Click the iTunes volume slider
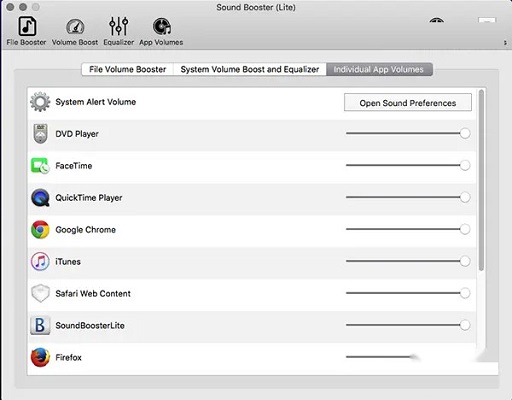The height and width of the screenshot is (400, 512). [408, 261]
